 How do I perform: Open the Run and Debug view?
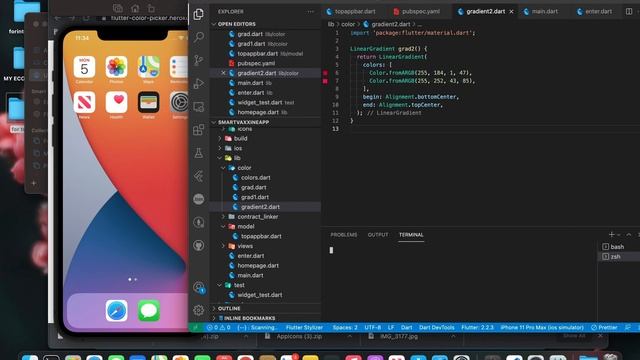point(199,84)
